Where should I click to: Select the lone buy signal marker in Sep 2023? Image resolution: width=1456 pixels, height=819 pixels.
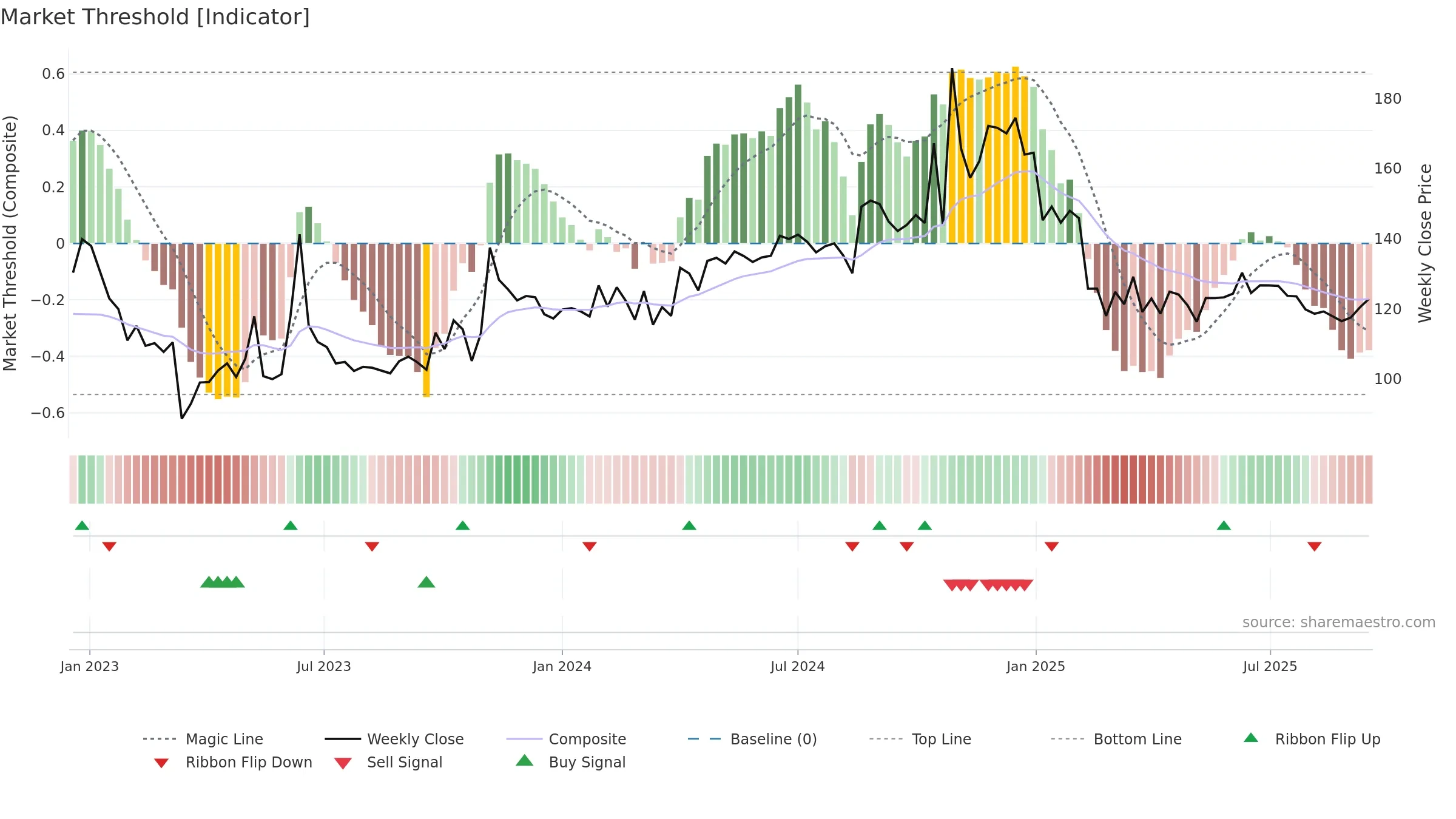pyautogui.click(x=426, y=582)
